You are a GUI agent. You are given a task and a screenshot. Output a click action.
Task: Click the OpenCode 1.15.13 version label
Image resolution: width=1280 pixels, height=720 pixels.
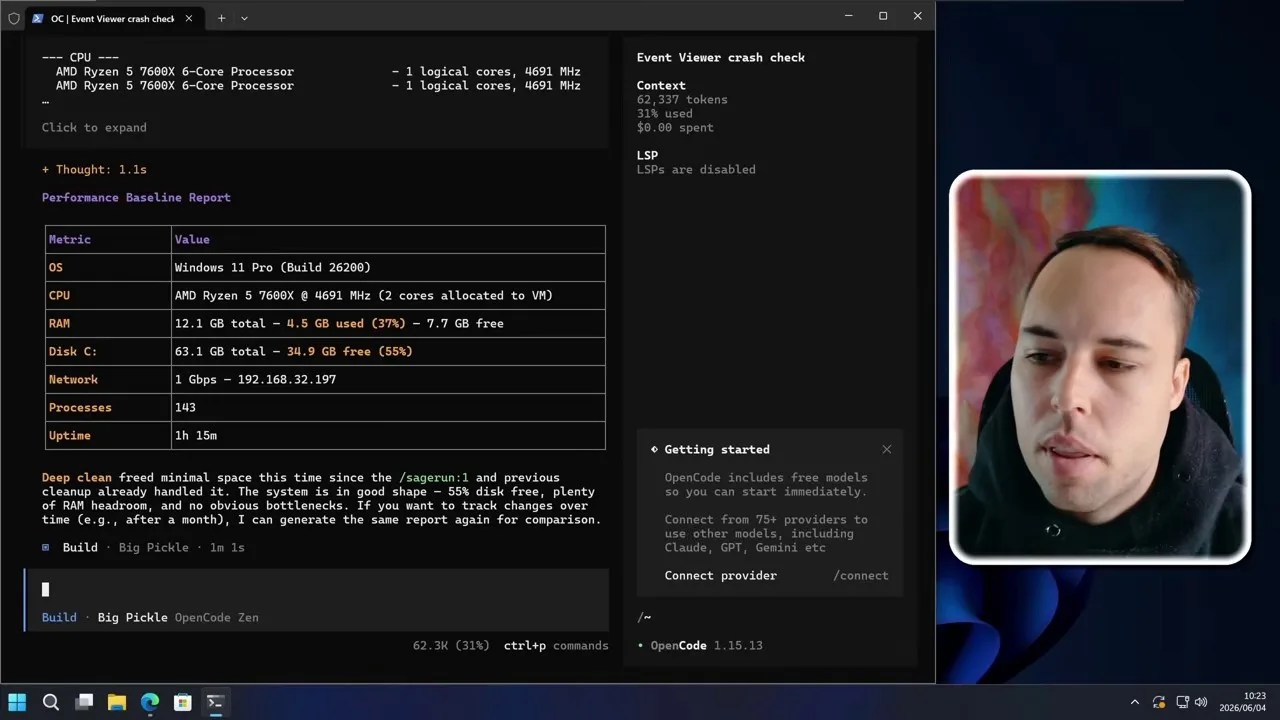click(706, 646)
